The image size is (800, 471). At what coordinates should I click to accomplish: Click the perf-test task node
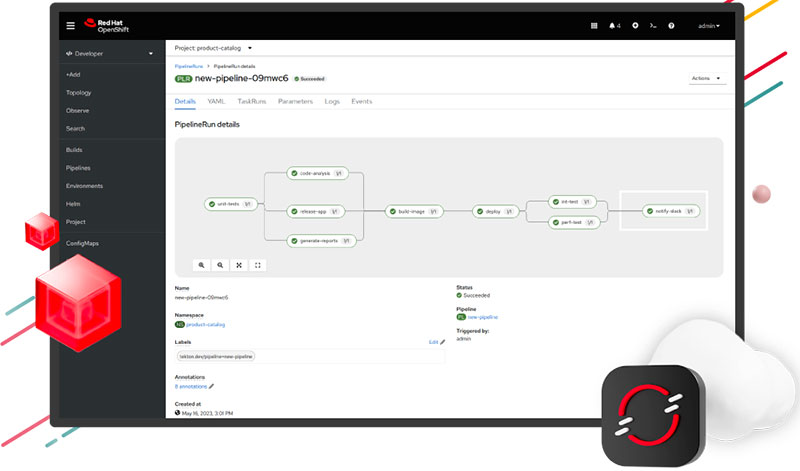574,222
